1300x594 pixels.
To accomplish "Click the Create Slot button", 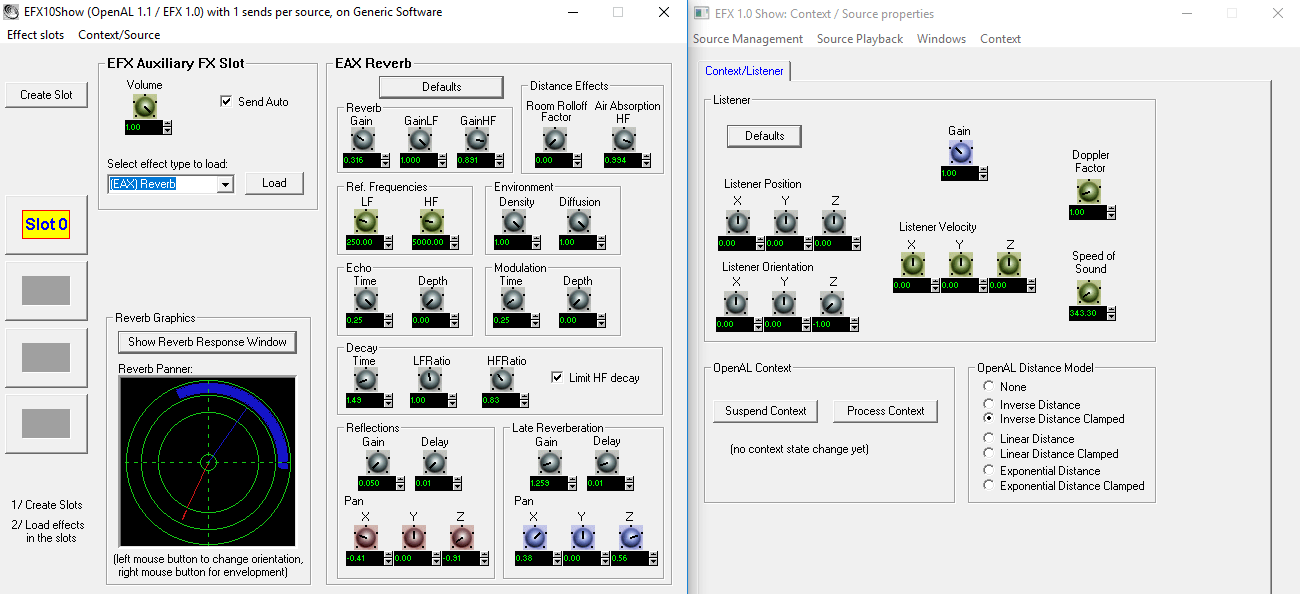I will coord(46,95).
